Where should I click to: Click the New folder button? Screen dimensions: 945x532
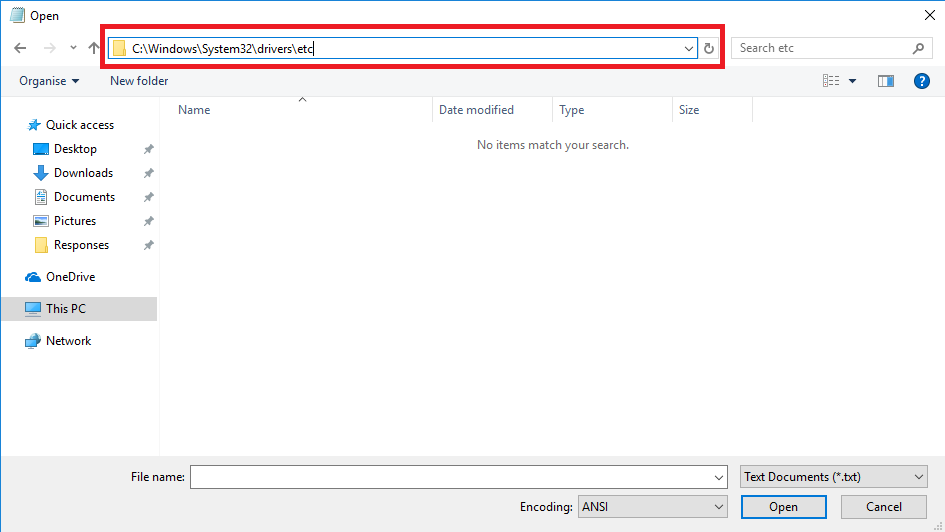[x=139, y=81]
